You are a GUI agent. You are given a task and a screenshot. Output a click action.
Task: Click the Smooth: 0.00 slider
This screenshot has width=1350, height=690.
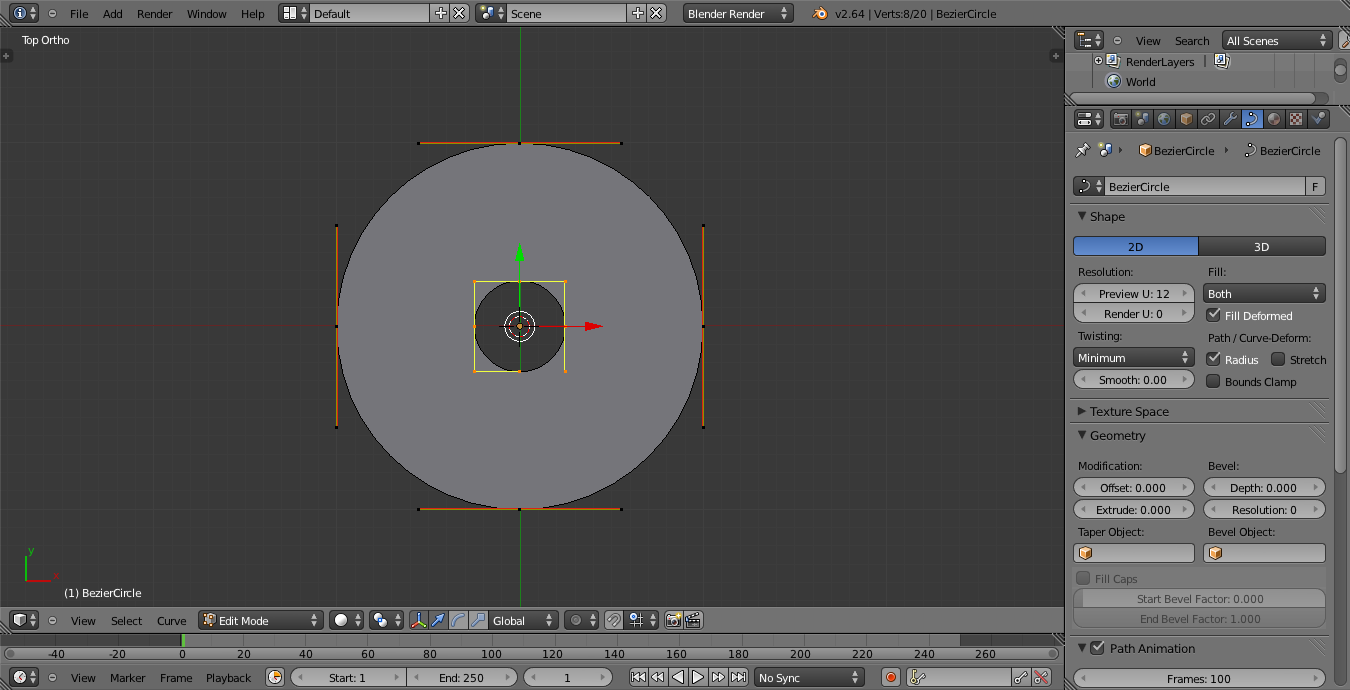tap(1134, 379)
